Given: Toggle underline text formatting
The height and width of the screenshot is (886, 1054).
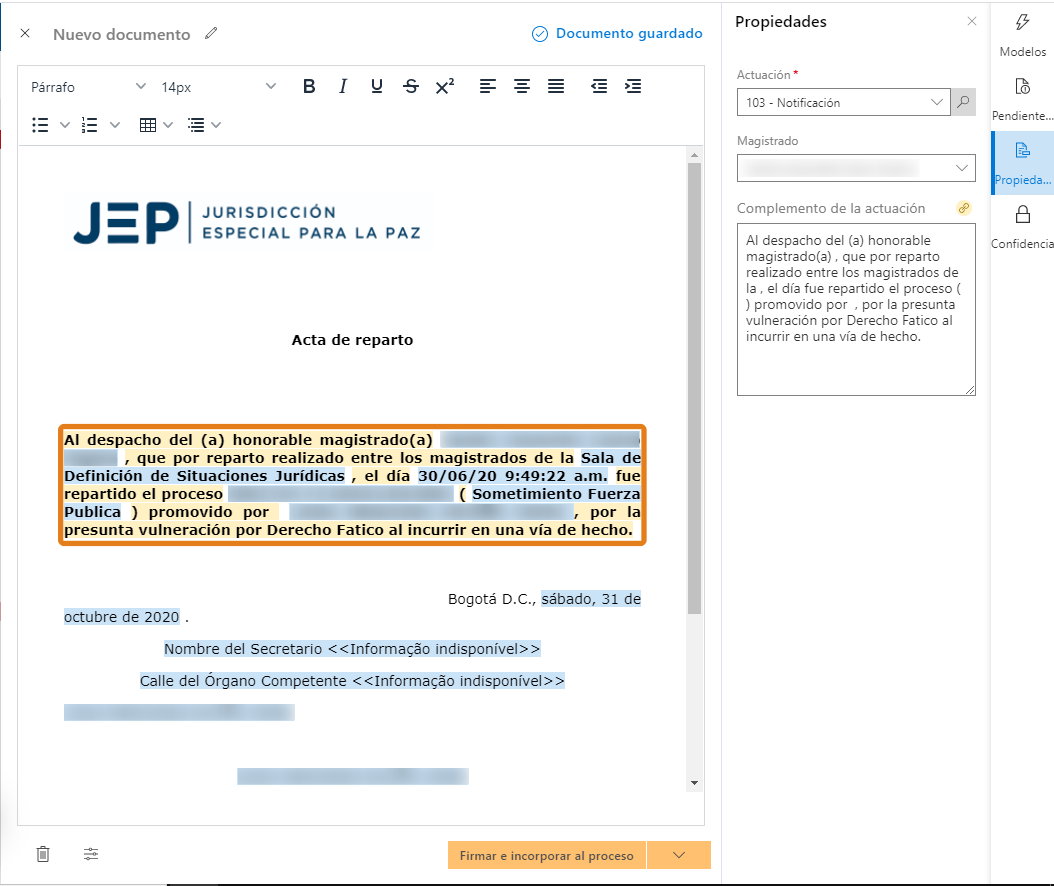Looking at the screenshot, I should pos(377,87).
